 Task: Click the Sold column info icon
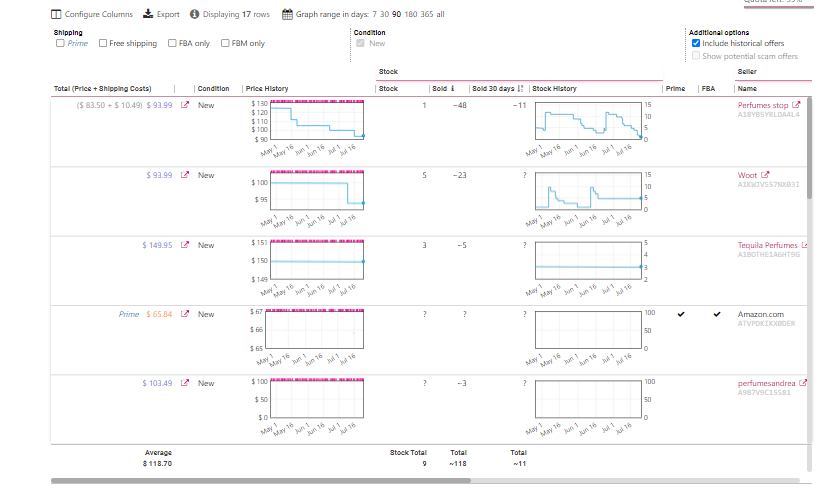[x=452, y=88]
